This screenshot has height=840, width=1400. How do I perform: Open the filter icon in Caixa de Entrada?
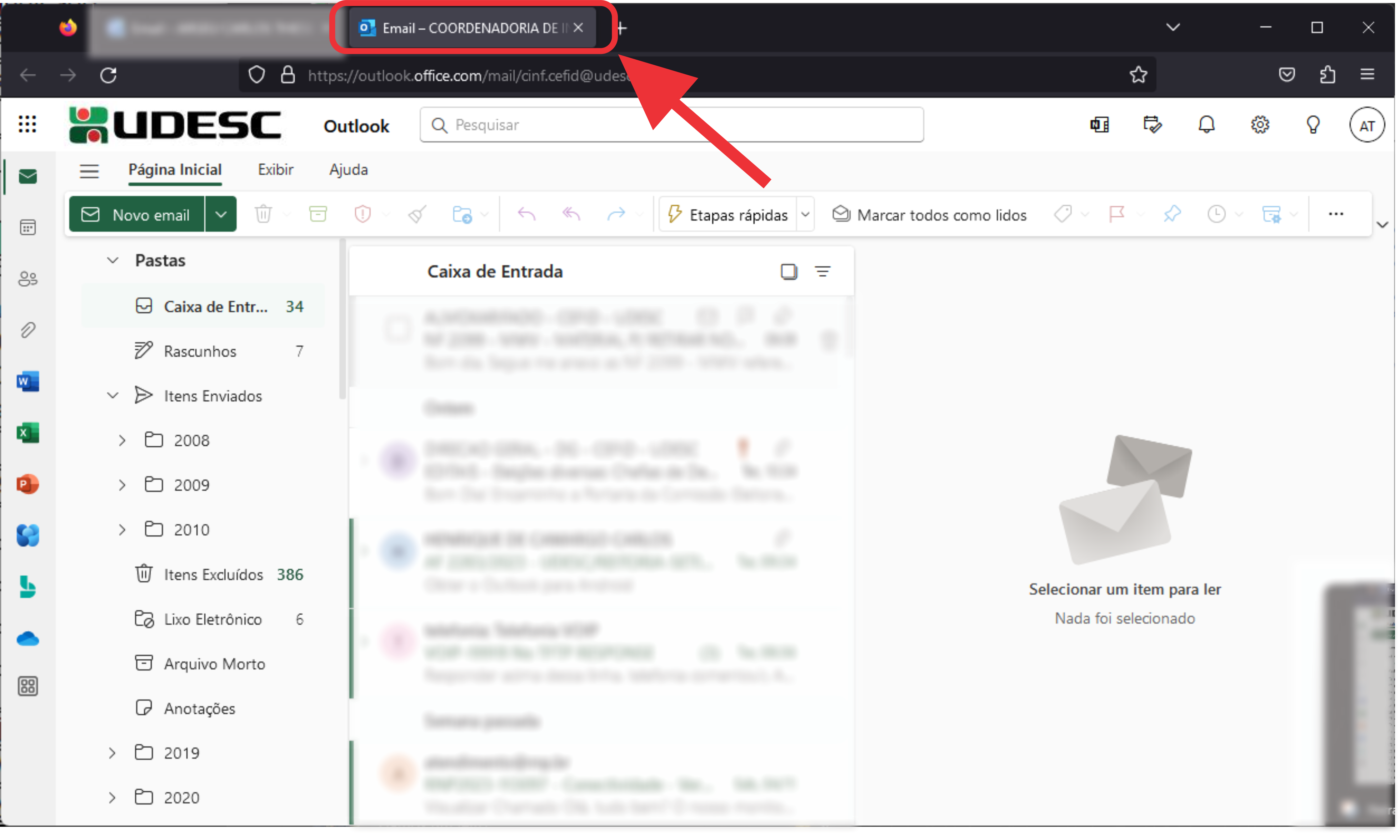pyautogui.click(x=822, y=272)
